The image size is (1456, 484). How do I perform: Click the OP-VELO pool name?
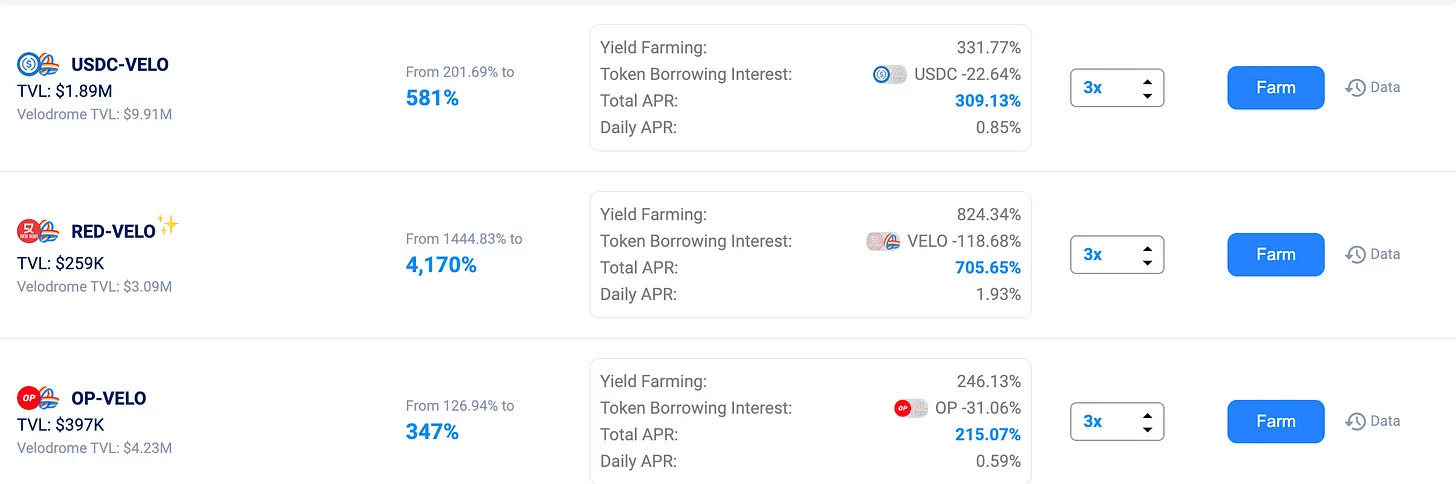[109, 398]
